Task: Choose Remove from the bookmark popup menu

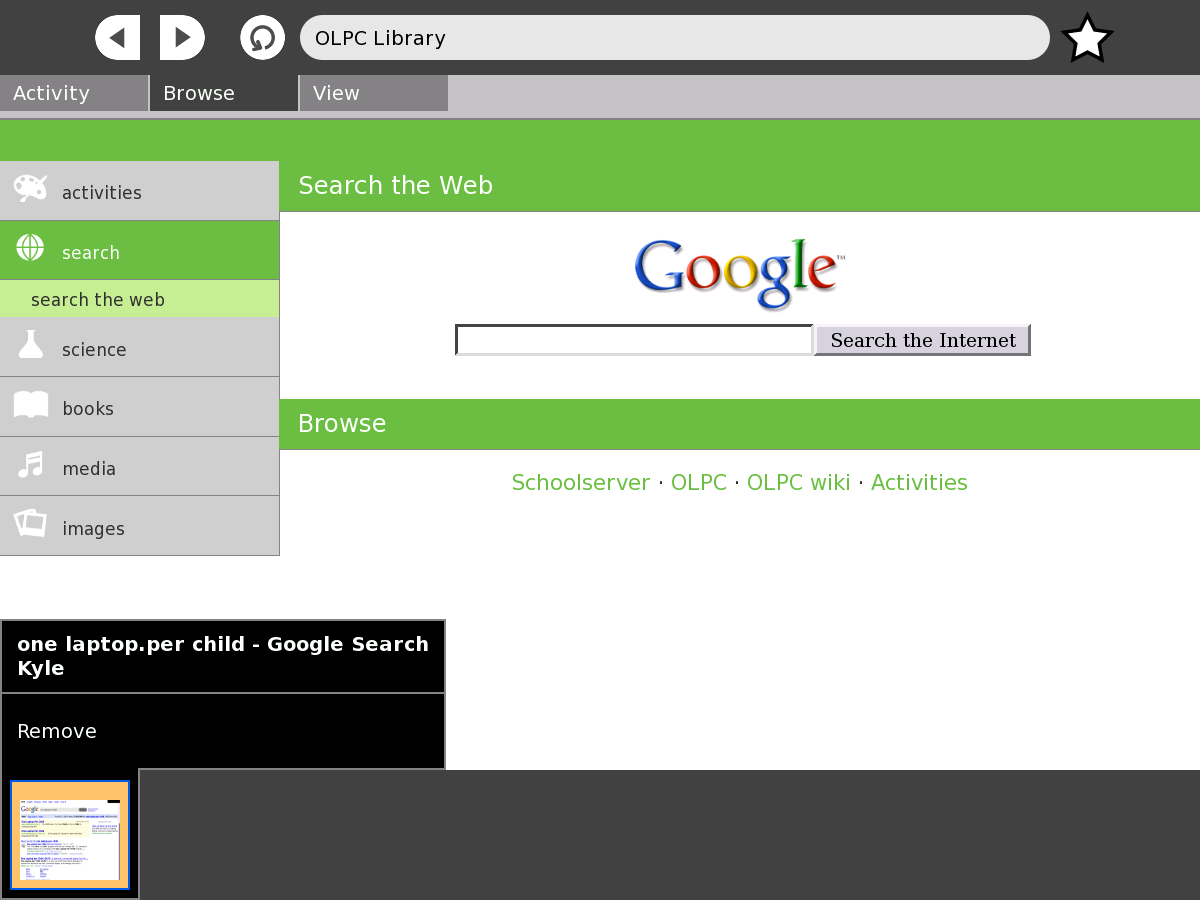Action: click(57, 731)
